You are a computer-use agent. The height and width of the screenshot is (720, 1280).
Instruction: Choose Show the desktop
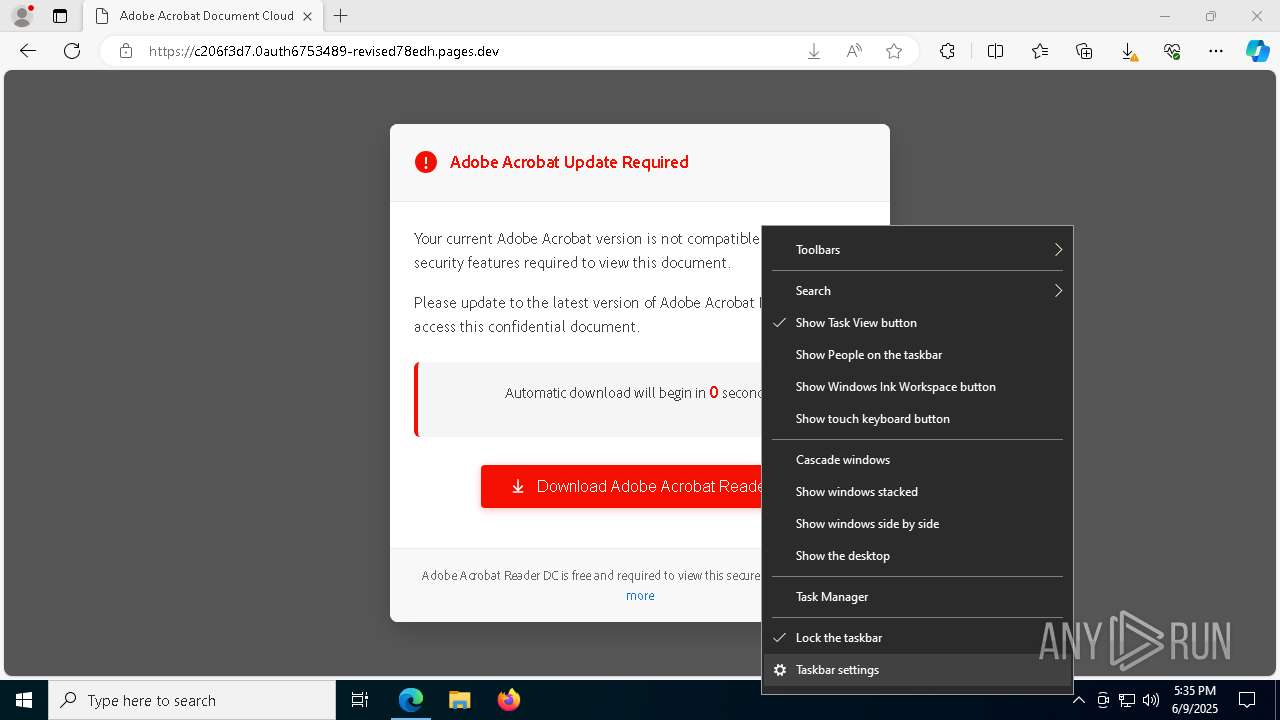click(x=917, y=556)
